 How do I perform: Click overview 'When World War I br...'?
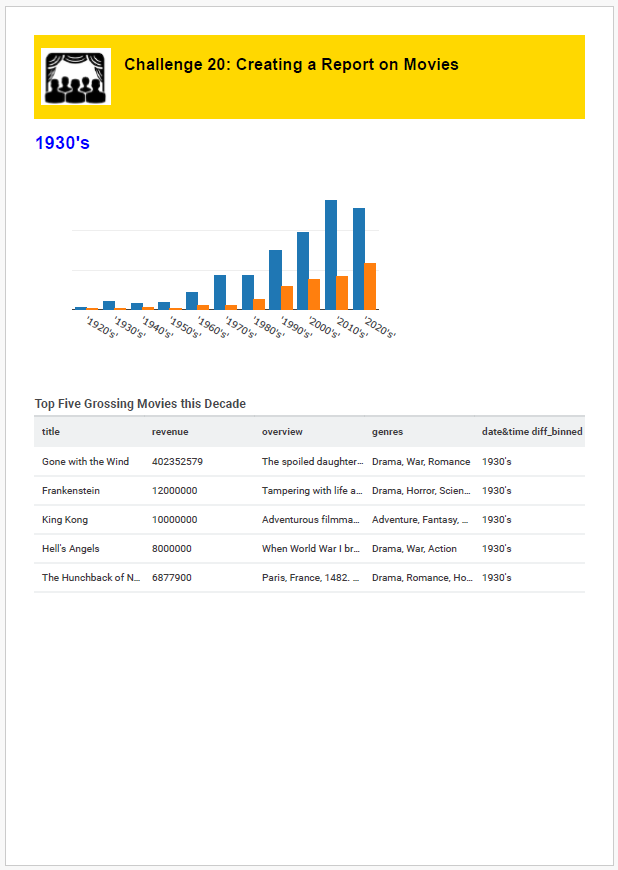(x=311, y=548)
